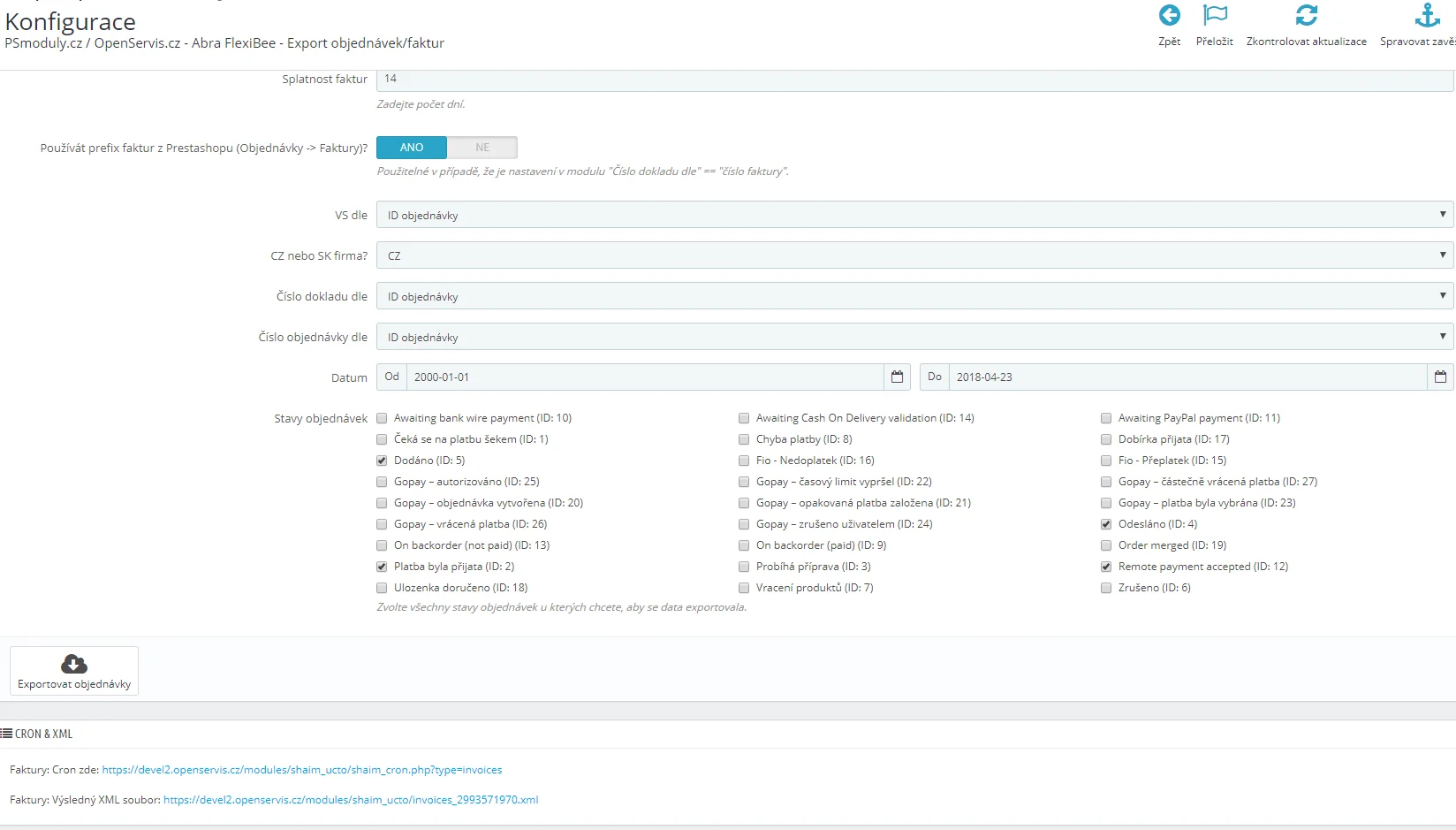Image resolution: width=1456 pixels, height=830 pixels.
Task: Open the VS dle dropdown
Action: click(x=914, y=215)
